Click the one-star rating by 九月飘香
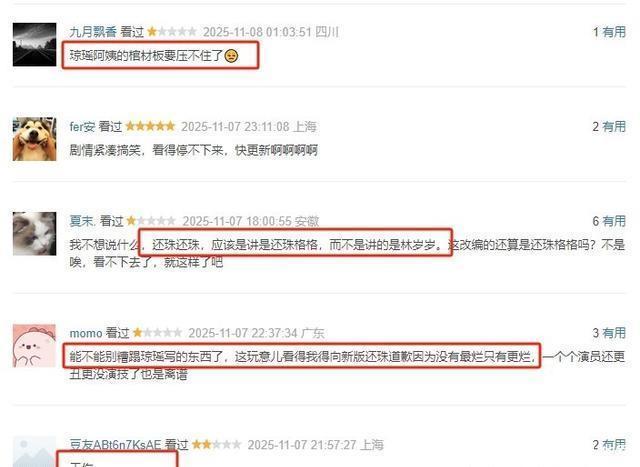Viewport: 640px width, 467px height. (172, 31)
